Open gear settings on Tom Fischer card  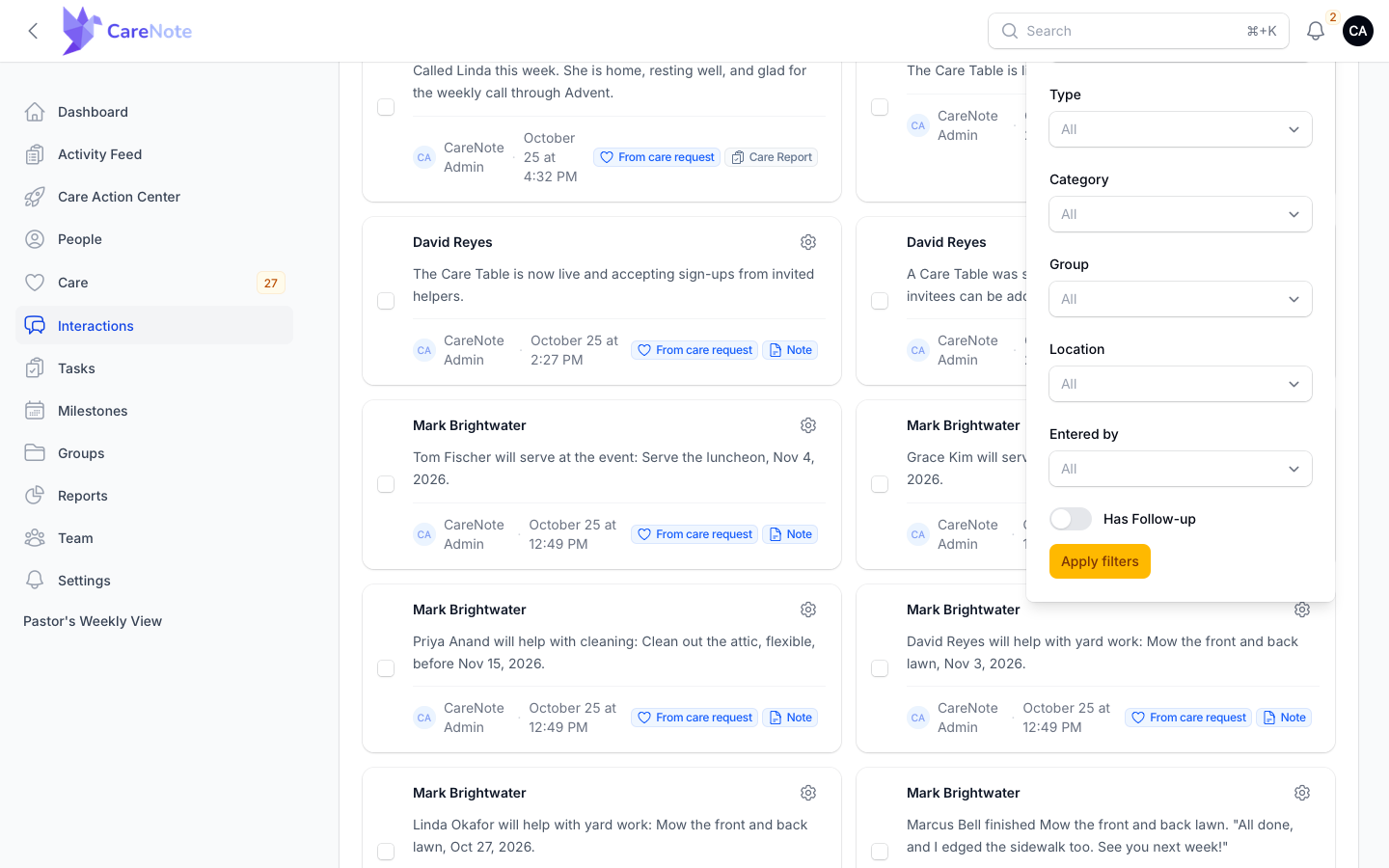[808, 425]
